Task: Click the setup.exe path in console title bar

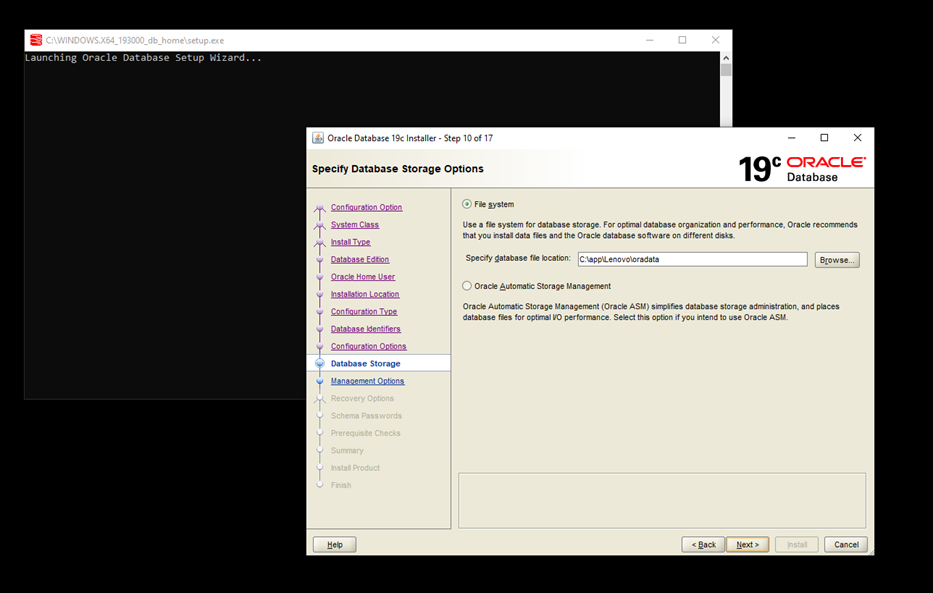Action: click(135, 40)
